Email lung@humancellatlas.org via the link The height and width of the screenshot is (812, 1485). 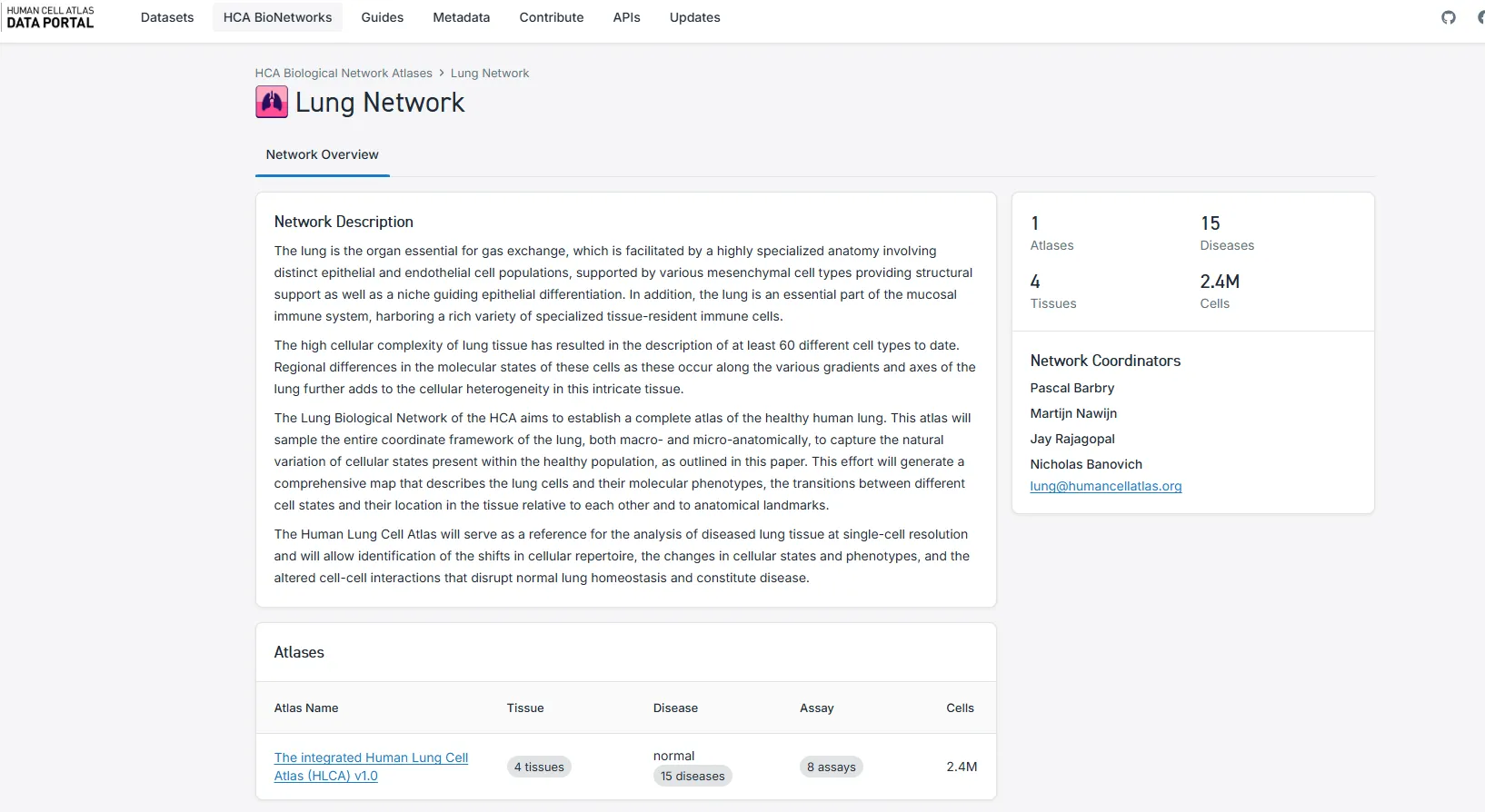click(x=1106, y=486)
